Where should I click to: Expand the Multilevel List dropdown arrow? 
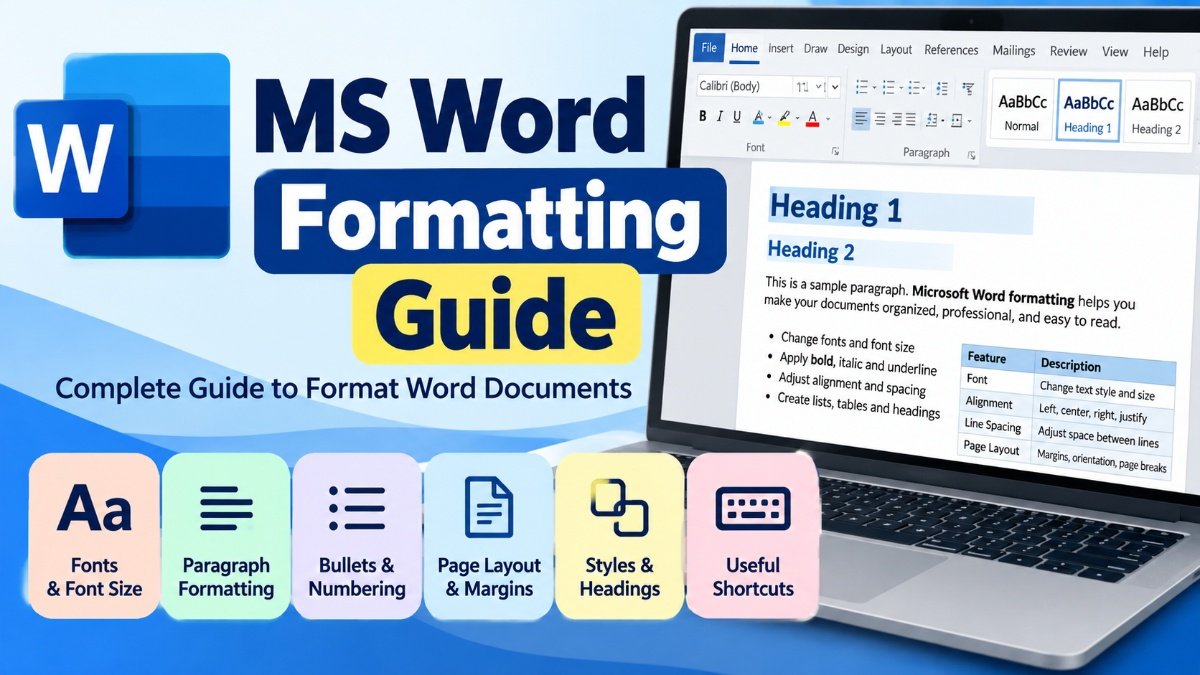pos(923,88)
